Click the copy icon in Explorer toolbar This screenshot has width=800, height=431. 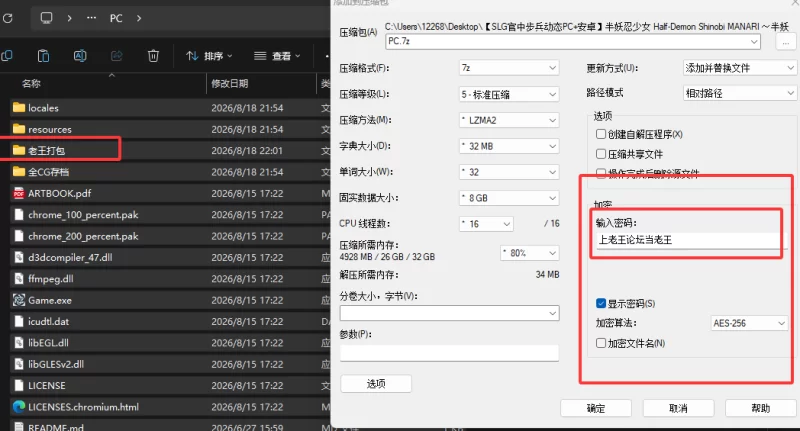7,56
